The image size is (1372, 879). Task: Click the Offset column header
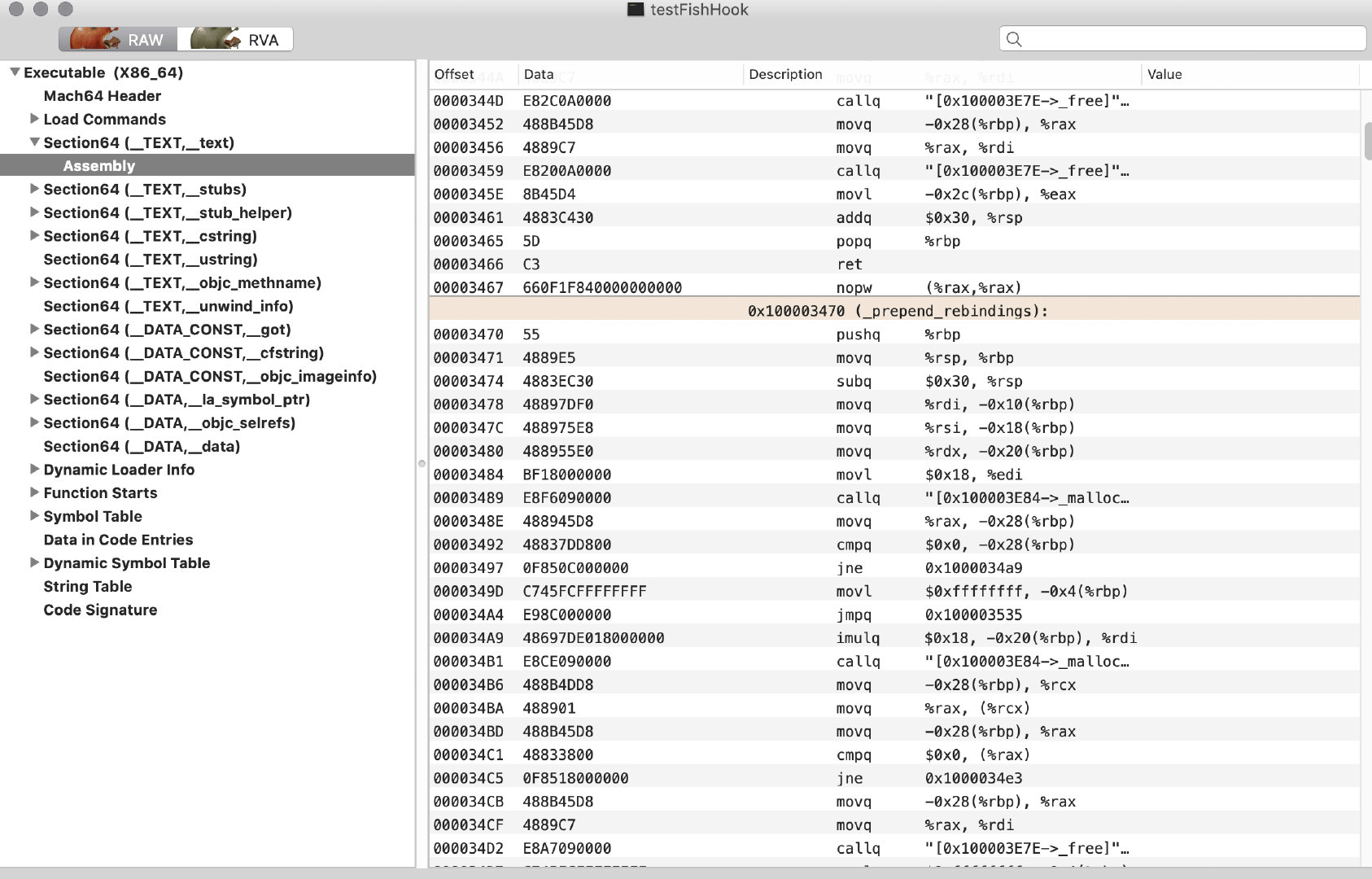click(x=474, y=74)
